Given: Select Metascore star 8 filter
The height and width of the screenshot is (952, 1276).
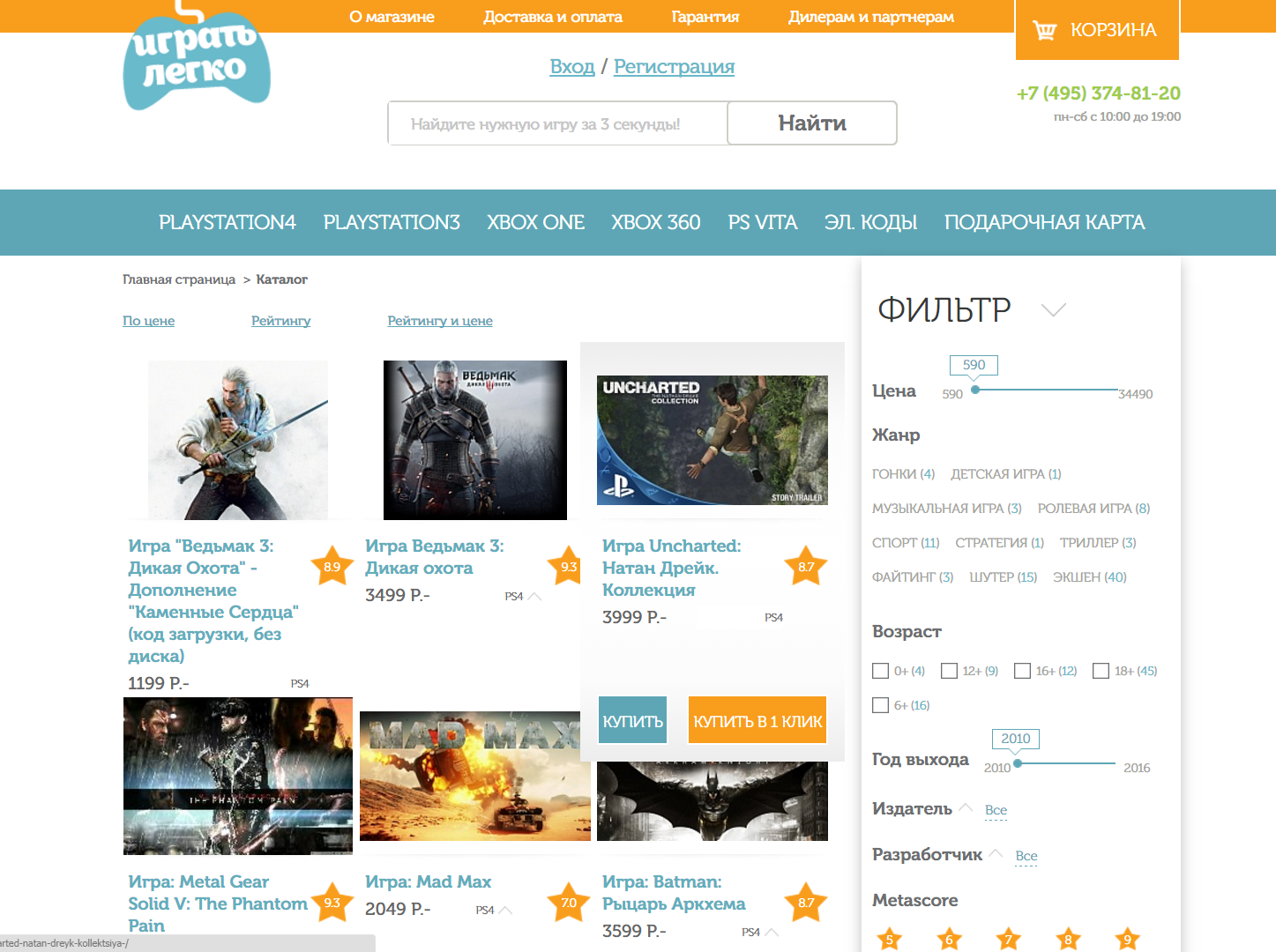Looking at the screenshot, I should pyautogui.click(x=1068, y=940).
